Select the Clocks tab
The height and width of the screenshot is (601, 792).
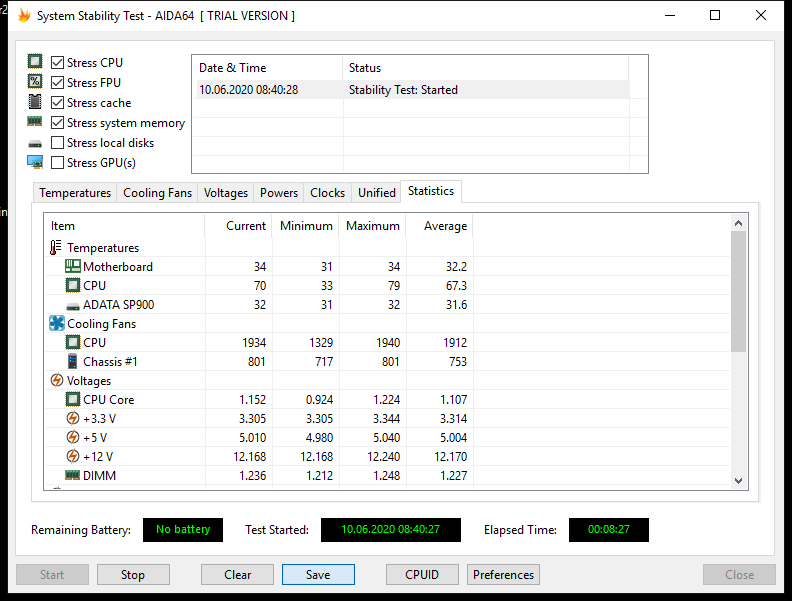(x=327, y=193)
